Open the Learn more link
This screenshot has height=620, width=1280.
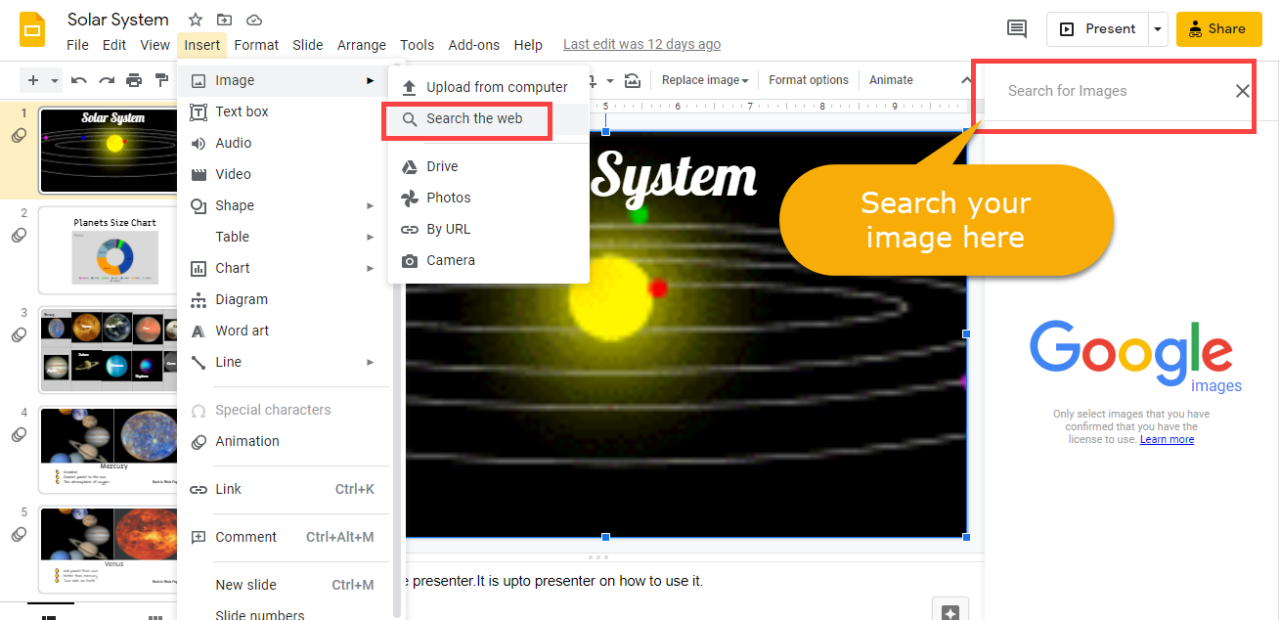(x=1166, y=439)
